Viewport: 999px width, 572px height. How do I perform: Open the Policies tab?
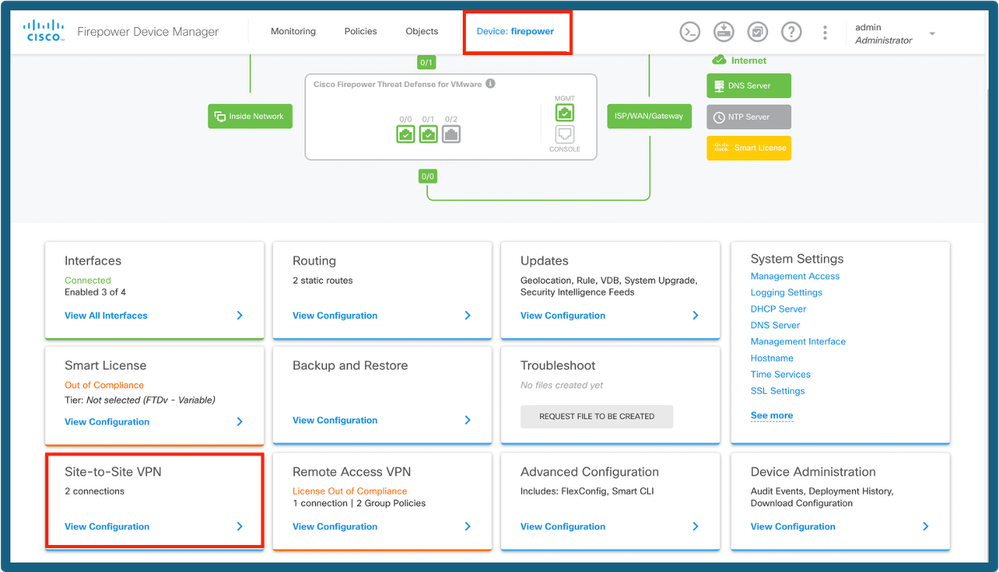pyautogui.click(x=361, y=31)
